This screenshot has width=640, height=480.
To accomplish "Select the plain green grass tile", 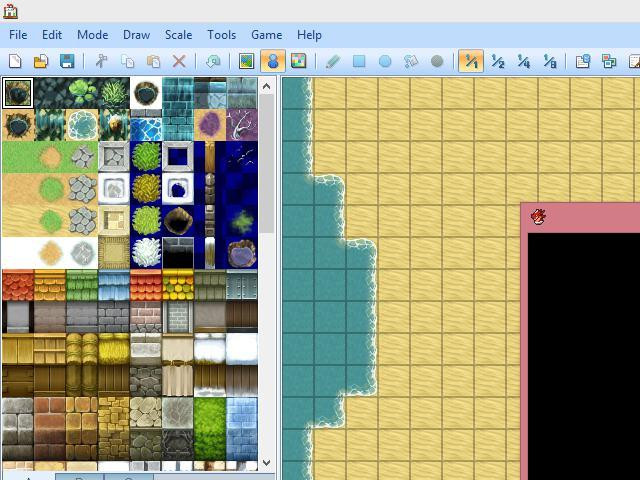I will pos(18,157).
